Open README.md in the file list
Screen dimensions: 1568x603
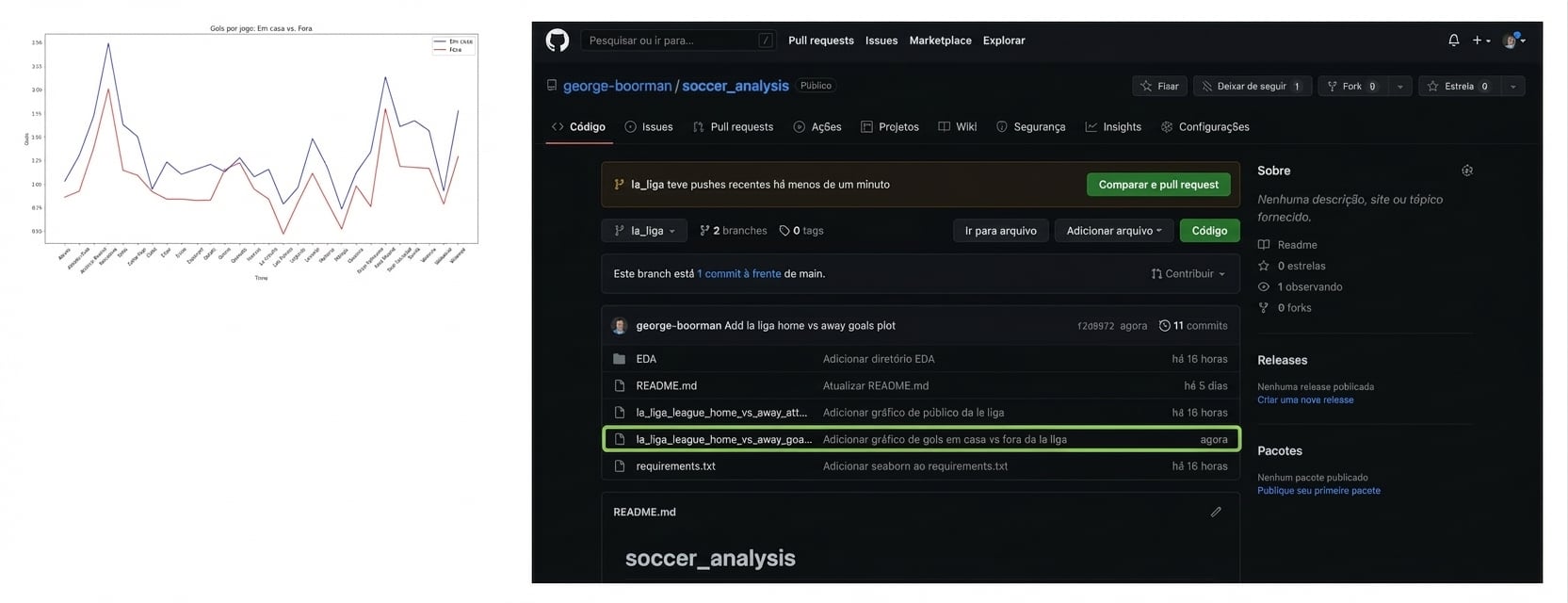tap(667, 385)
